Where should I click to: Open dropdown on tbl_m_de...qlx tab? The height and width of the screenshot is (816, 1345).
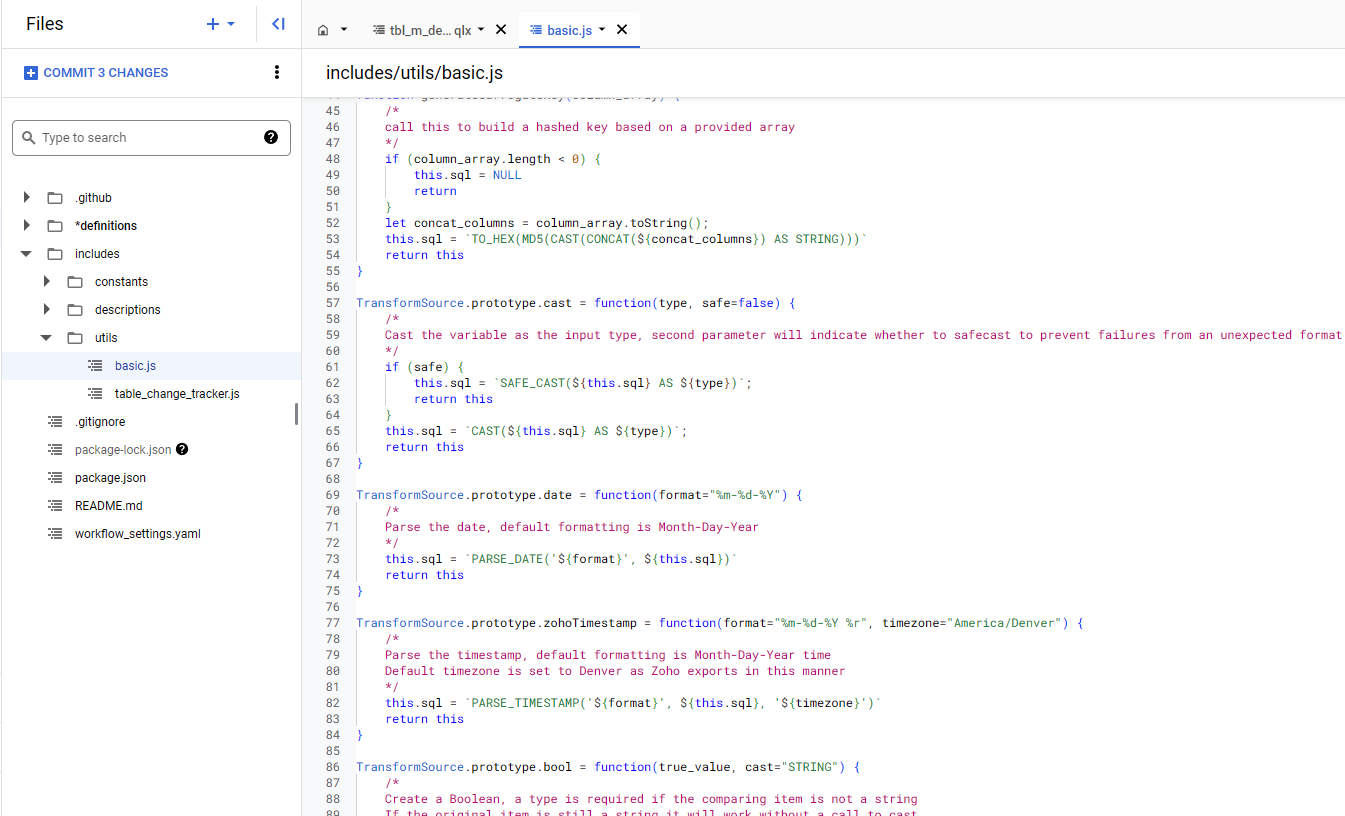pyautogui.click(x=481, y=30)
